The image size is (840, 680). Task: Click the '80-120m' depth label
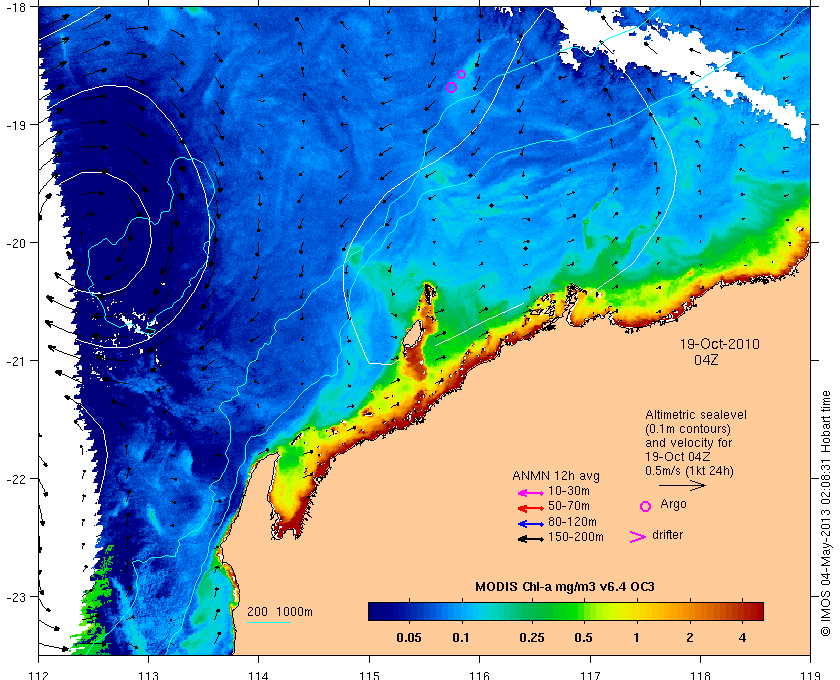click(572, 522)
